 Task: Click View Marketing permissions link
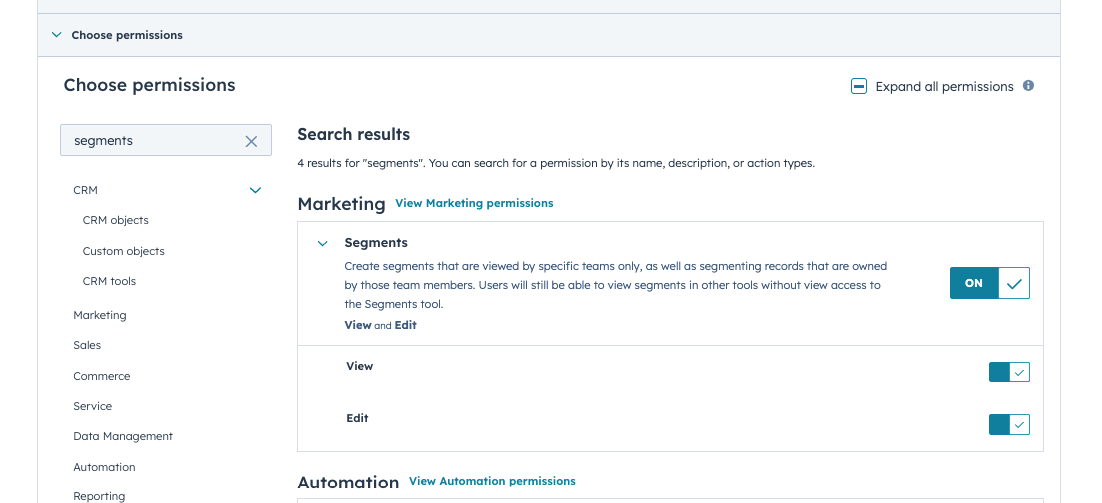[474, 203]
